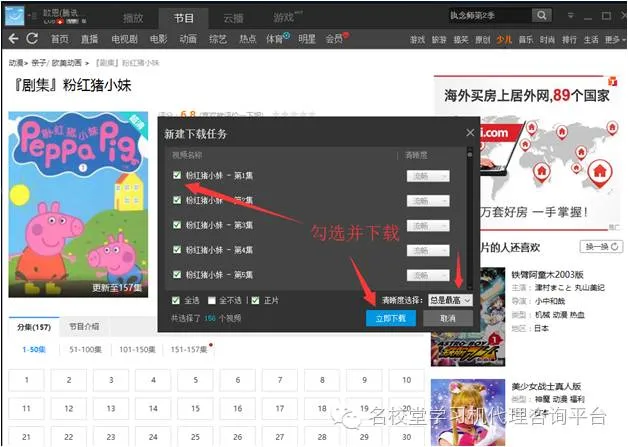Open 美少女战士真人版 poster thumbnail
The image size is (628, 447).
tap(468, 413)
